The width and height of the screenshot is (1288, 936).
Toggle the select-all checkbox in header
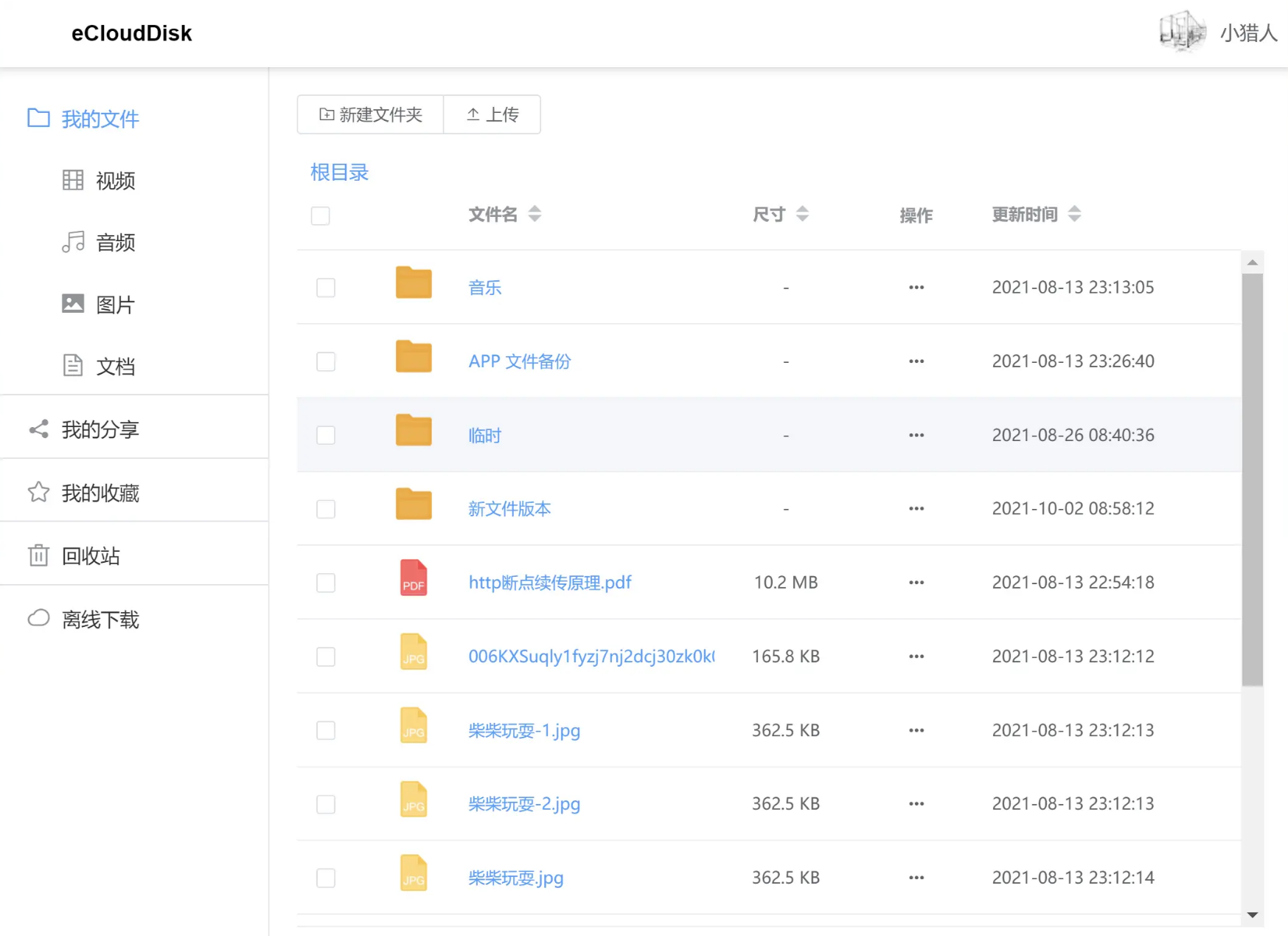[x=320, y=216]
